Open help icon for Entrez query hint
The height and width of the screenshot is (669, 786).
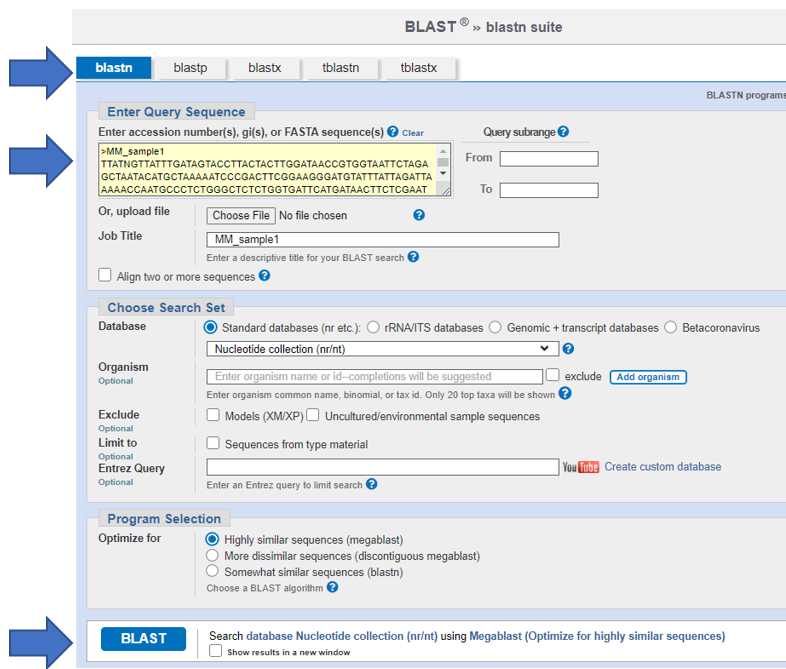[371, 484]
